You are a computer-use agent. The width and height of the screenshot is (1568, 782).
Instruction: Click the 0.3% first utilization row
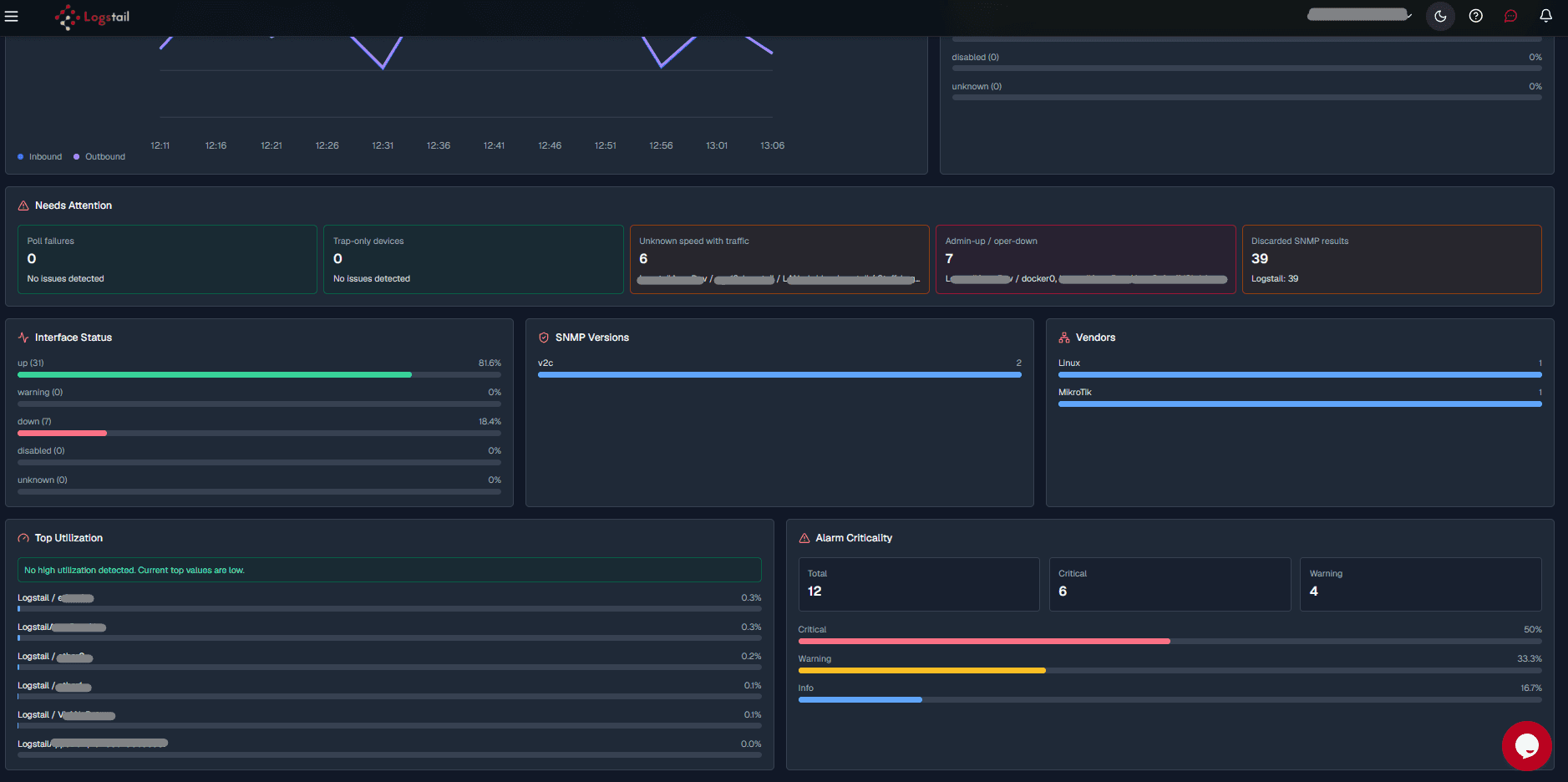(389, 602)
